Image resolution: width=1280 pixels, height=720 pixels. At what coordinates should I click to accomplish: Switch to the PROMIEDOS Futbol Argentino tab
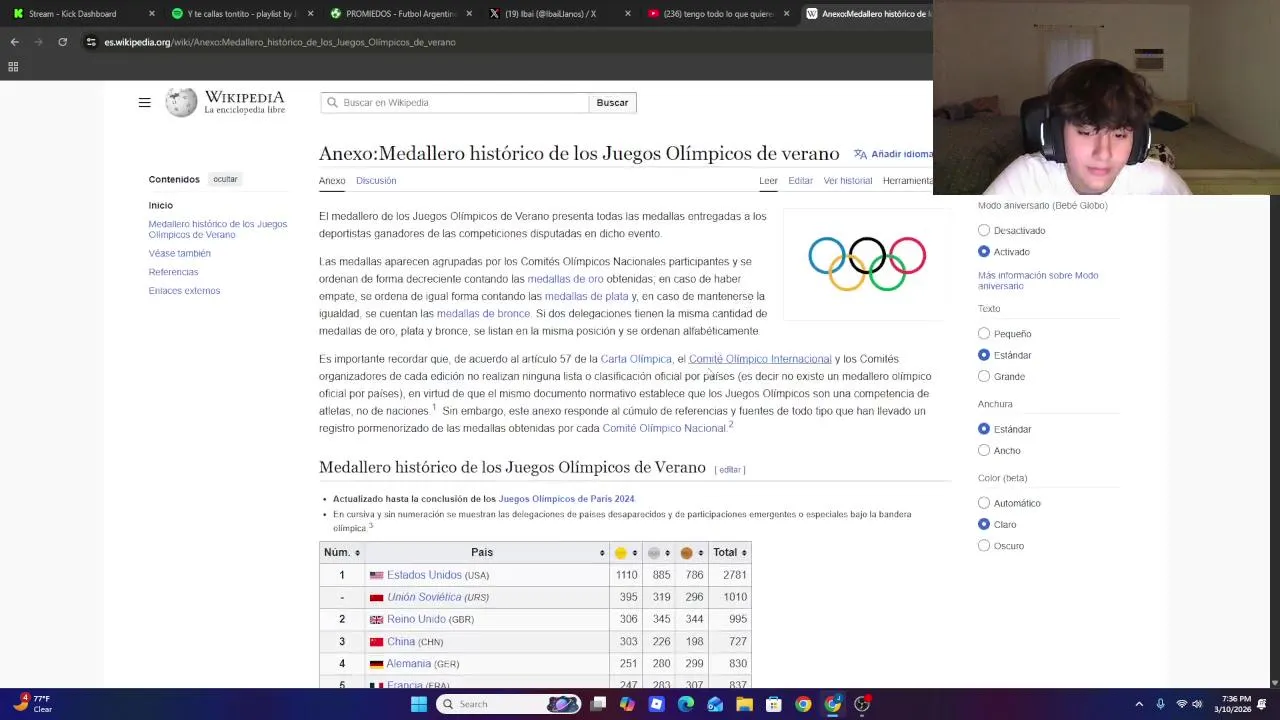(x=400, y=14)
